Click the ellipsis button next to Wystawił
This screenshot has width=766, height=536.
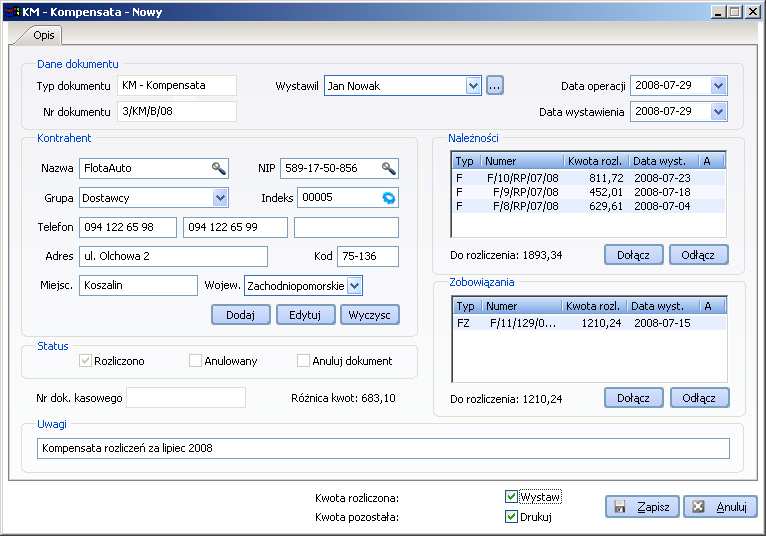tap(494, 86)
